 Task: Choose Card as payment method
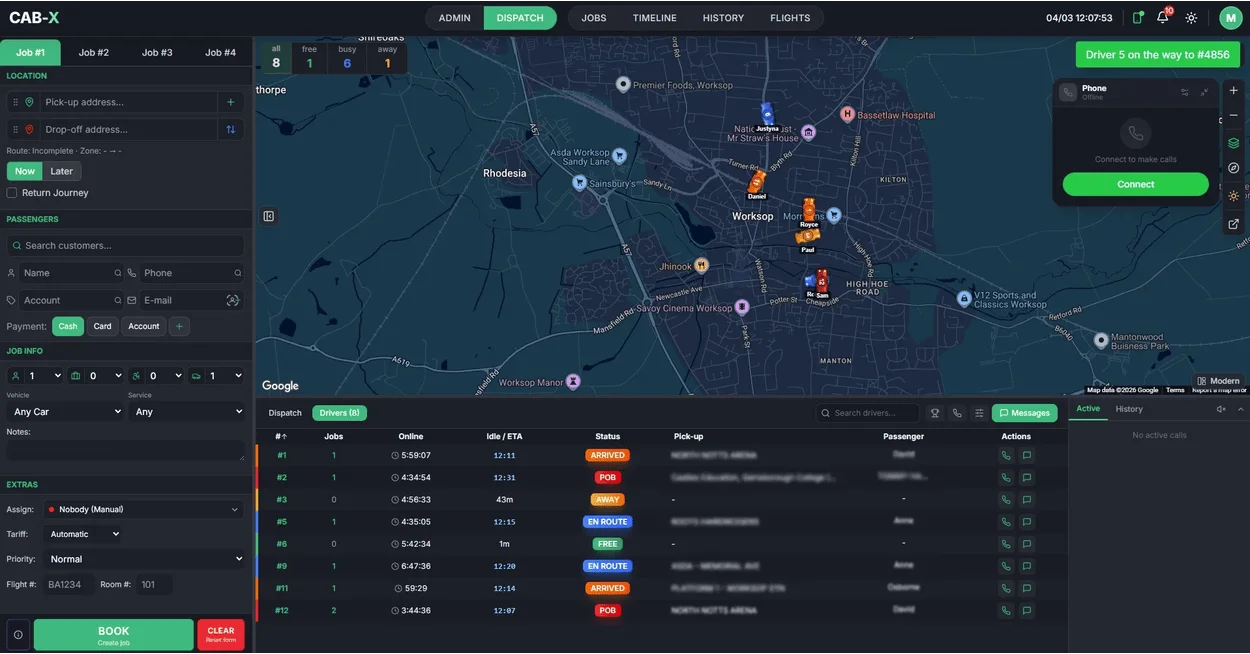pos(102,326)
